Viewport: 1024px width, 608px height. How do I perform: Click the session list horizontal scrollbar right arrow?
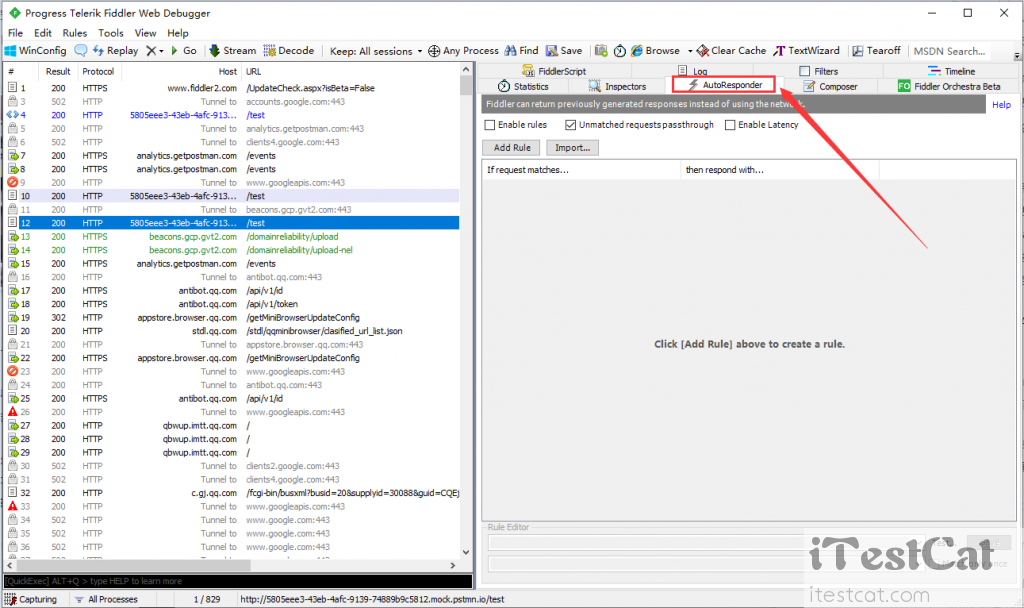point(453,566)
